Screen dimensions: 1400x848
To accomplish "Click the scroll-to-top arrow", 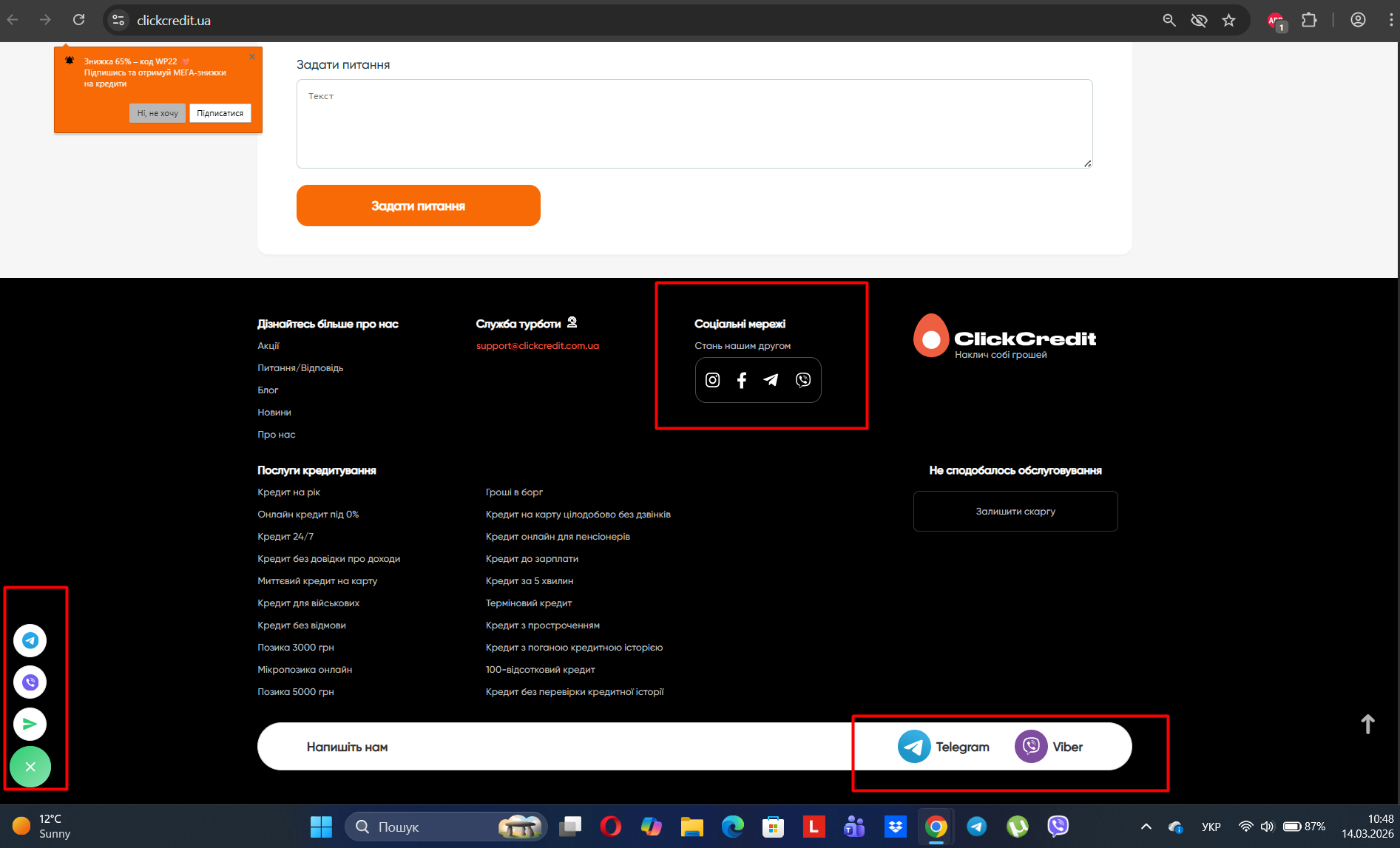I will coord(1368,725).
